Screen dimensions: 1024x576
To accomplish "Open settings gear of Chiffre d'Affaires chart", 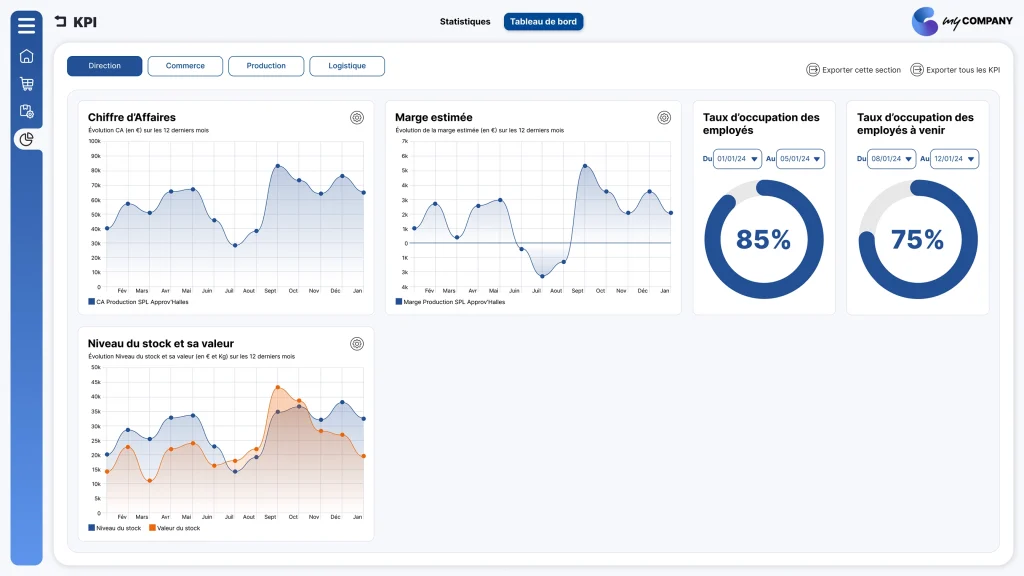I will click(357, 118).
